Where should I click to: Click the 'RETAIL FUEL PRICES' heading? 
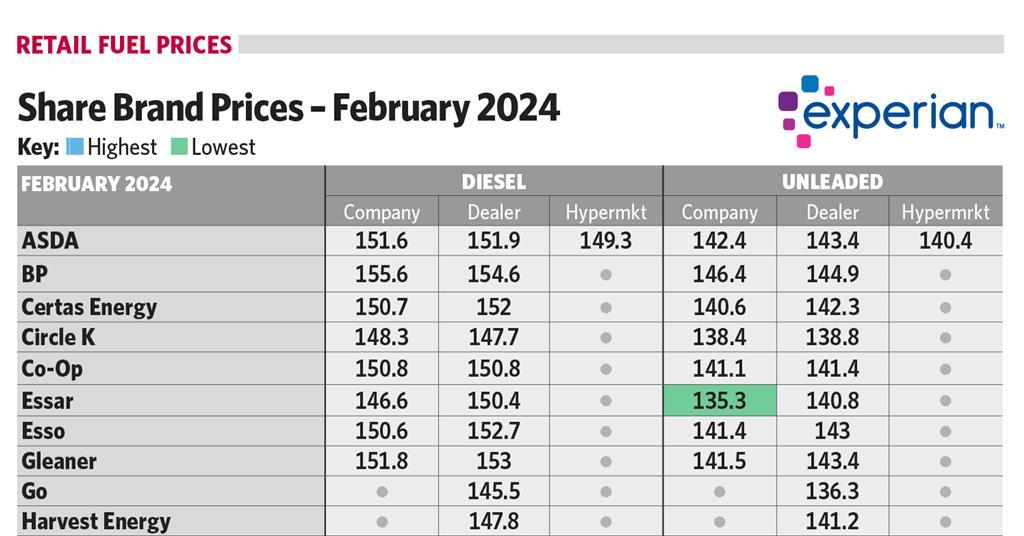(x=124, y=45)
